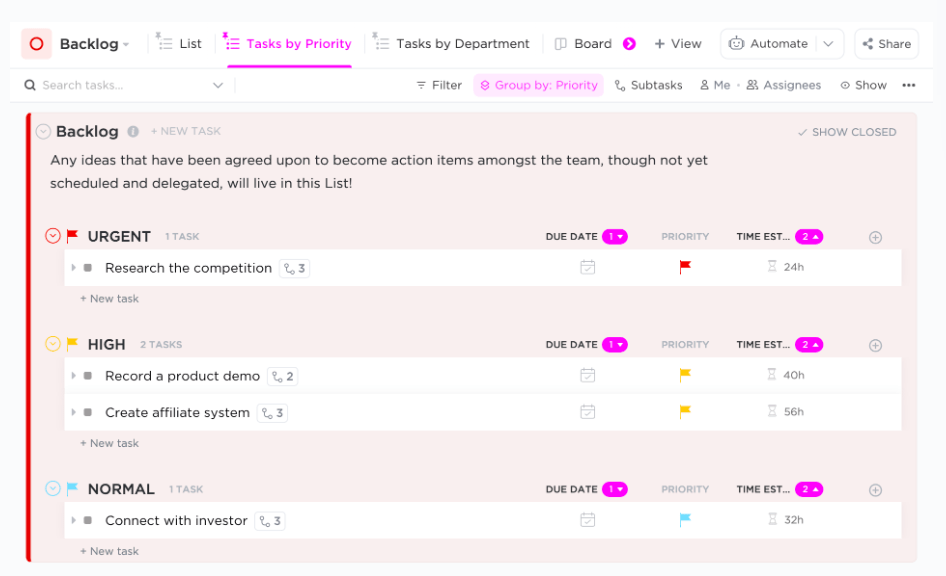946x576 pixels.
Task: Open the three-dot more options menu
Action: tap(908, 85)
